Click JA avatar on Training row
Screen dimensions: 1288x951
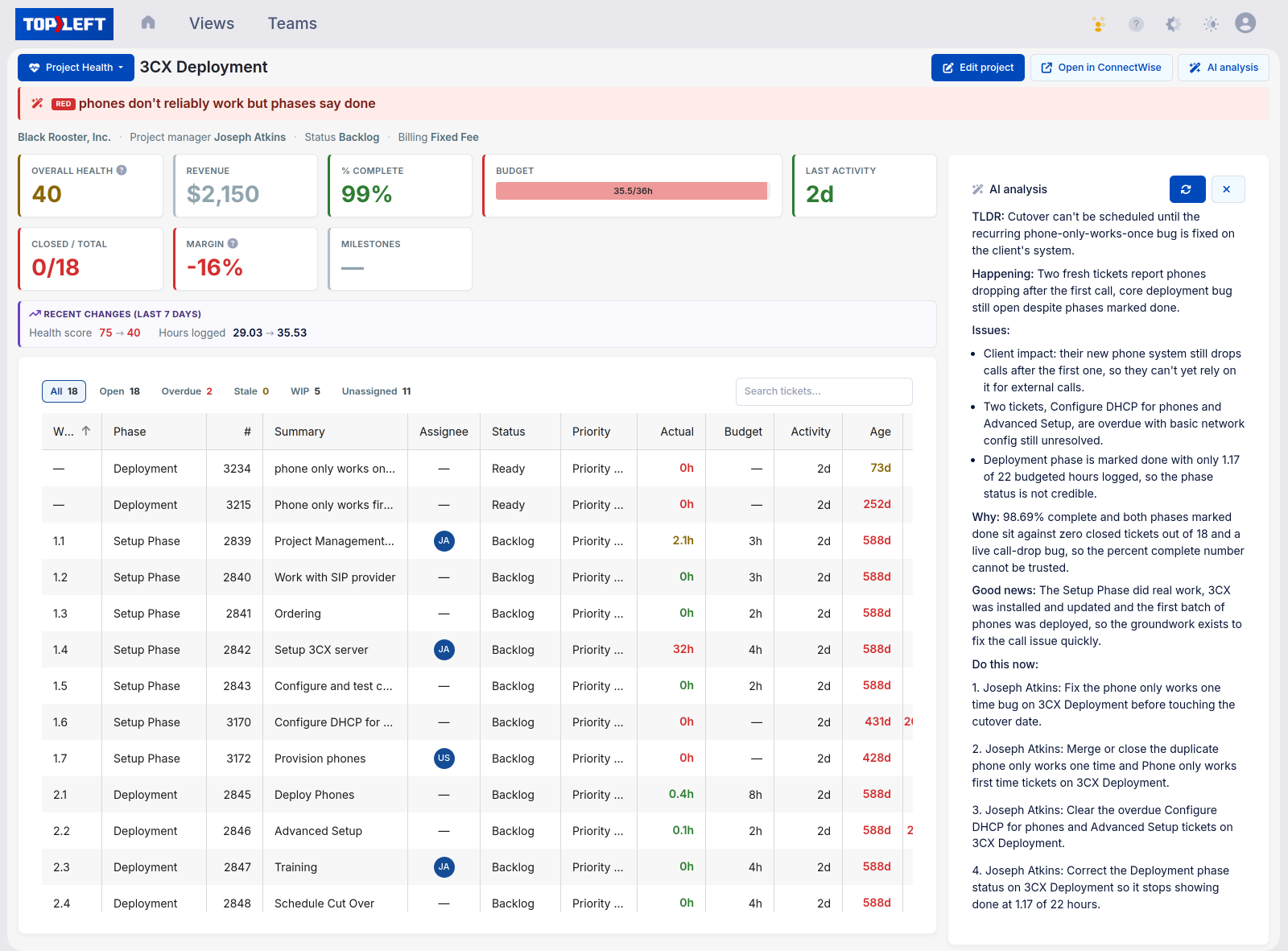(x=444, y=867)
